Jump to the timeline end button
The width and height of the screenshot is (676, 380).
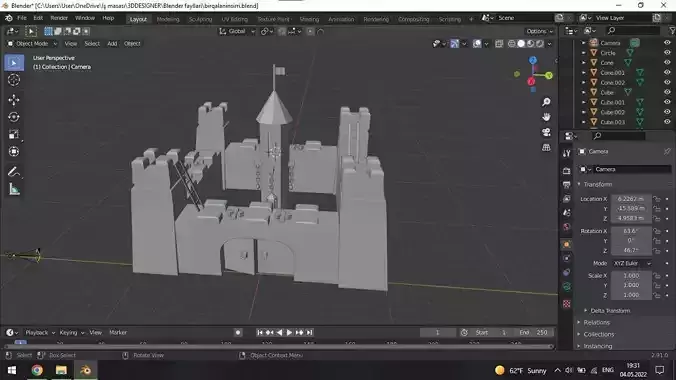309,333
